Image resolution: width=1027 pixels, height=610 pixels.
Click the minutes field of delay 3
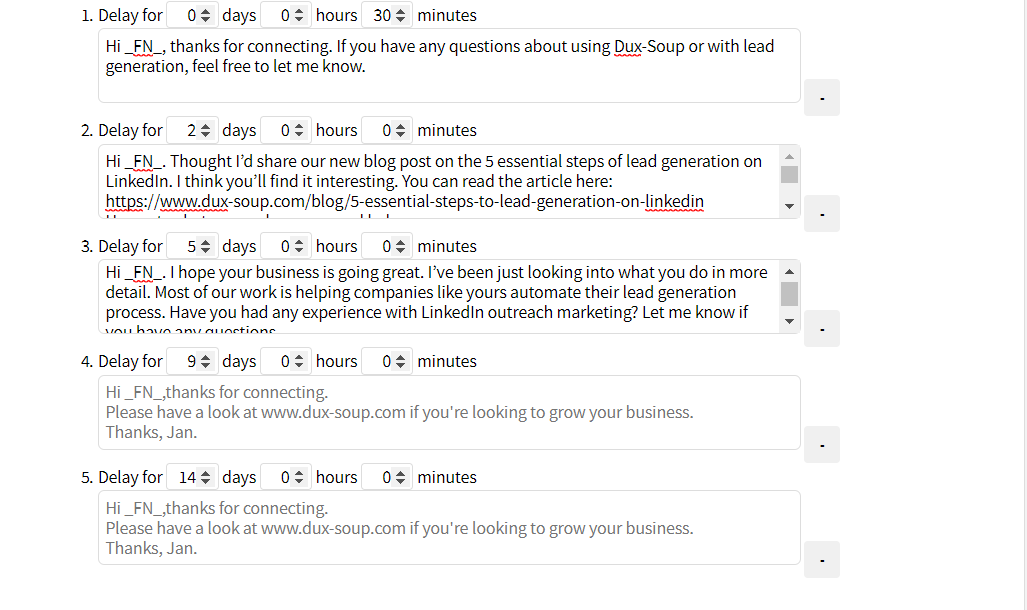click(x=386, y=246)
